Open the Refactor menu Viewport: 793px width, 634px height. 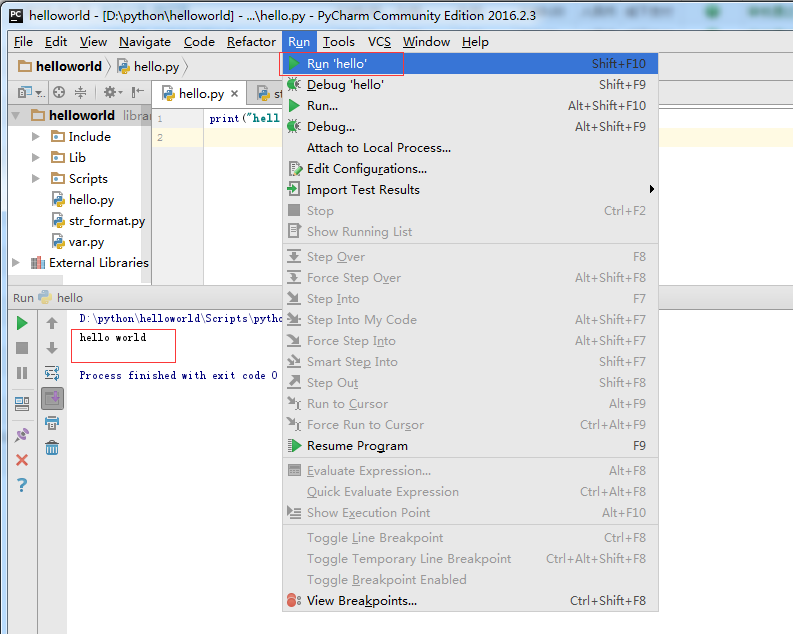251,41
